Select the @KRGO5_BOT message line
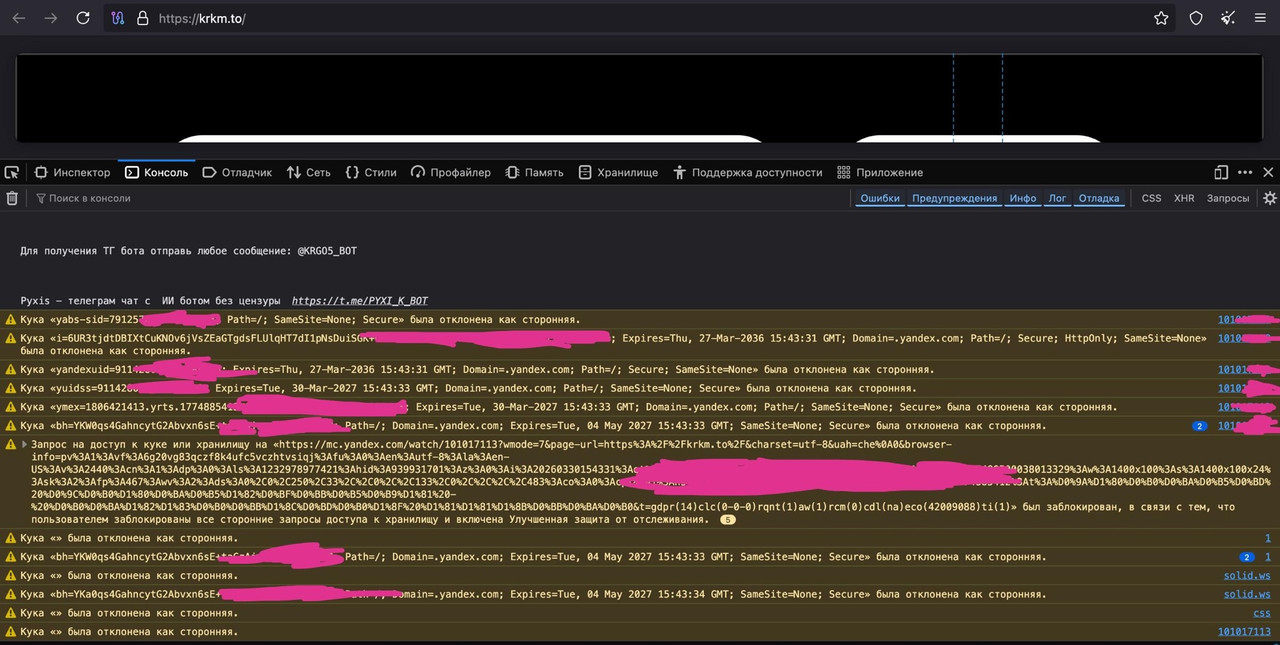The image size is (1280, 645). click(x=188, y=251)
